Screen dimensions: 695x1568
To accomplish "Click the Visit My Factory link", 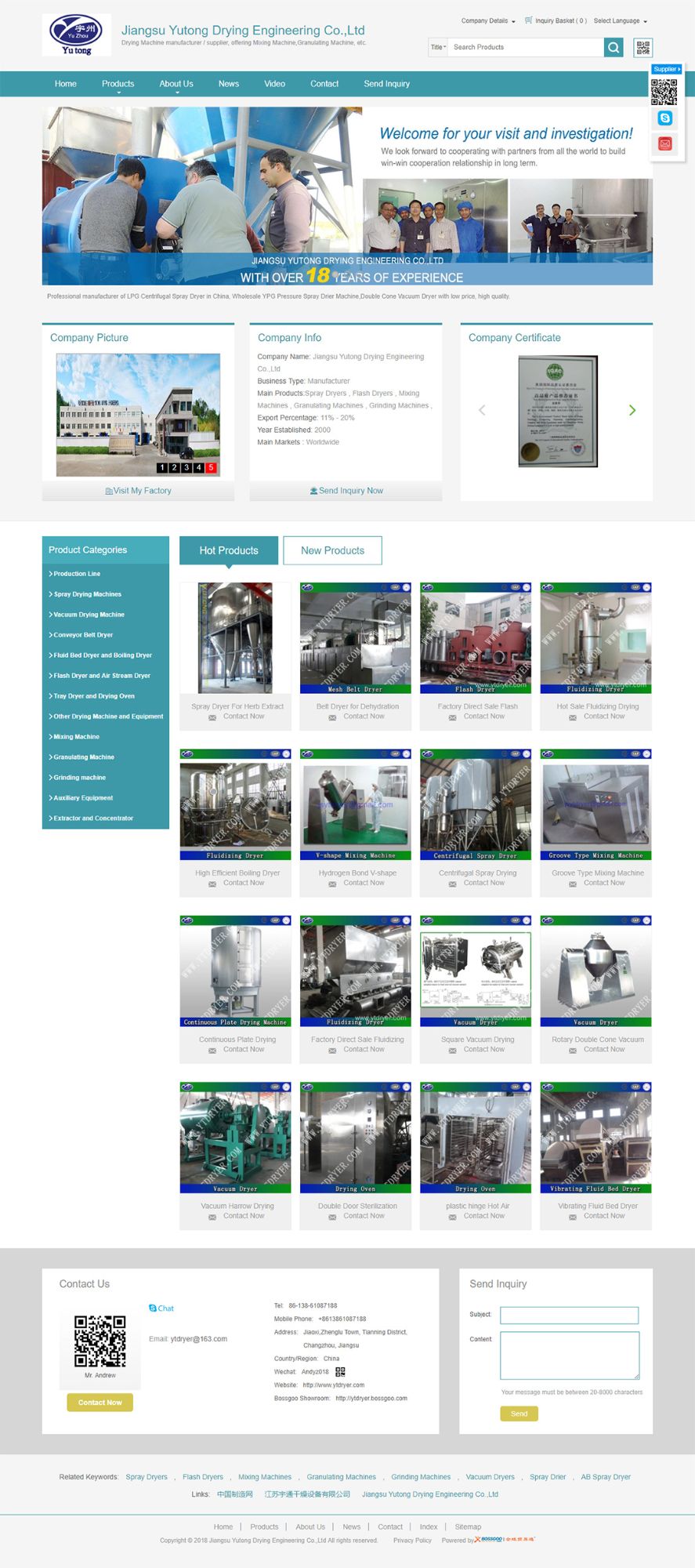I will click(138, 491).
